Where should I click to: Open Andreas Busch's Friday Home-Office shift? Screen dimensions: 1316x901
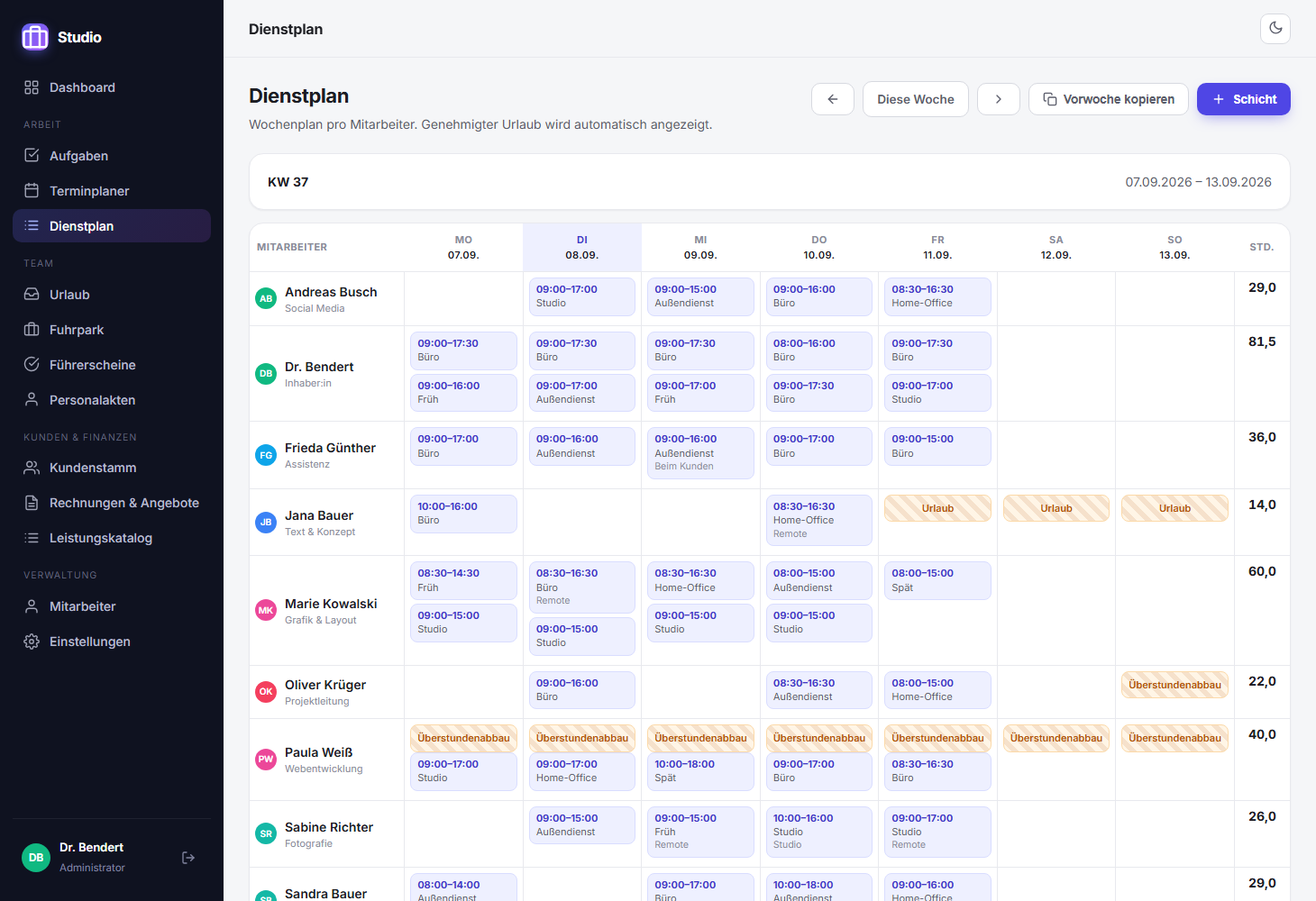(x=937, y=296)
